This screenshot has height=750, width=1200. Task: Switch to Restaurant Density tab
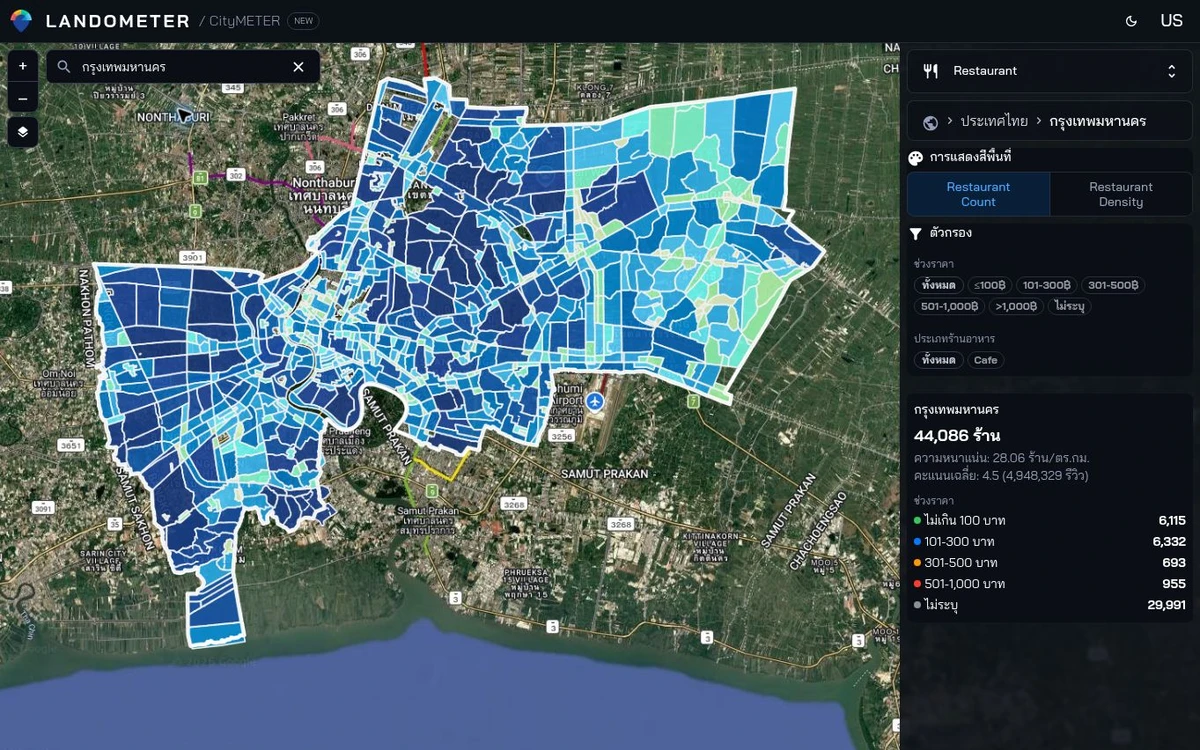point(1121,194)
